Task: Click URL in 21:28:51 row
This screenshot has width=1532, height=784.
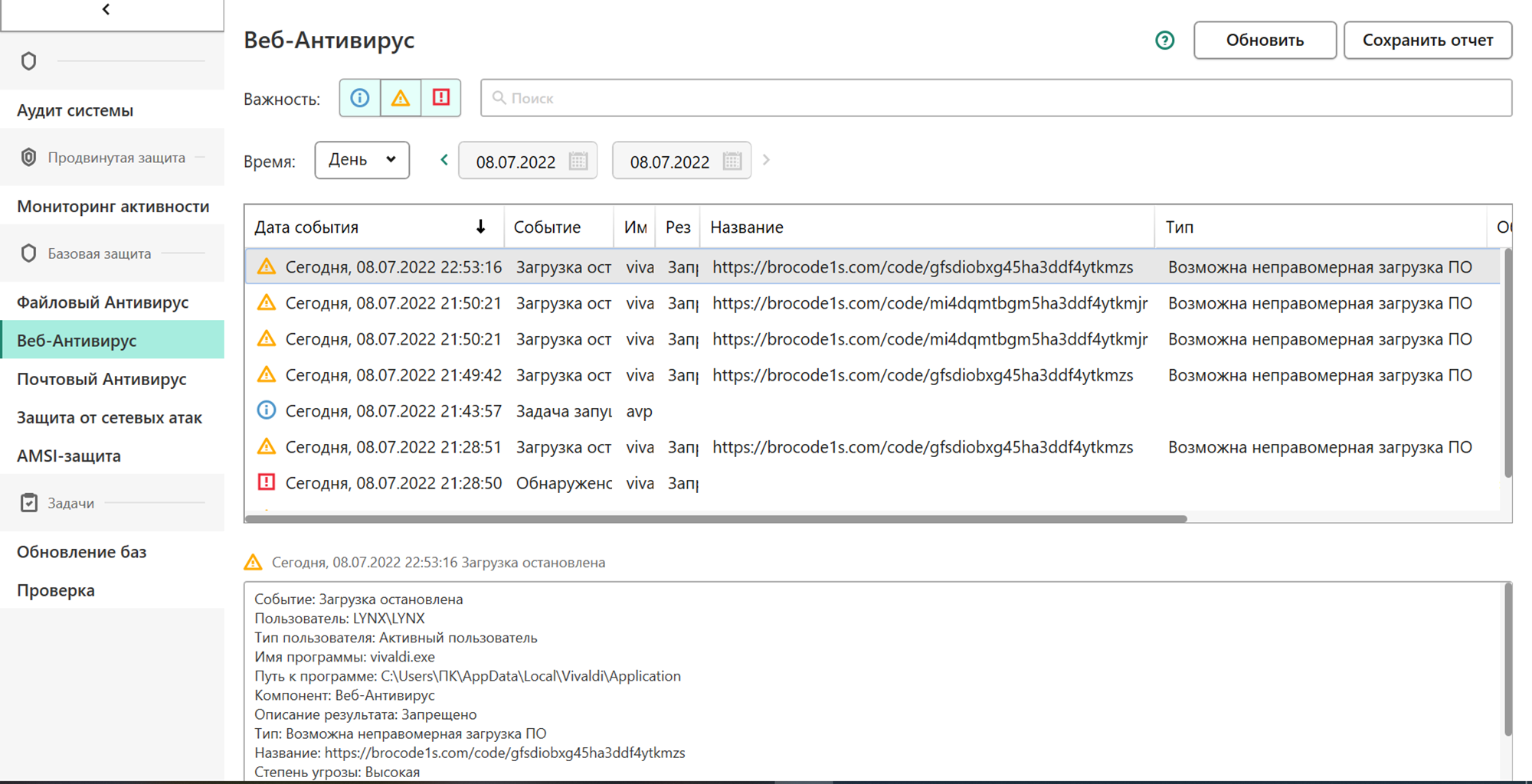Action: [x=922, y=447]
